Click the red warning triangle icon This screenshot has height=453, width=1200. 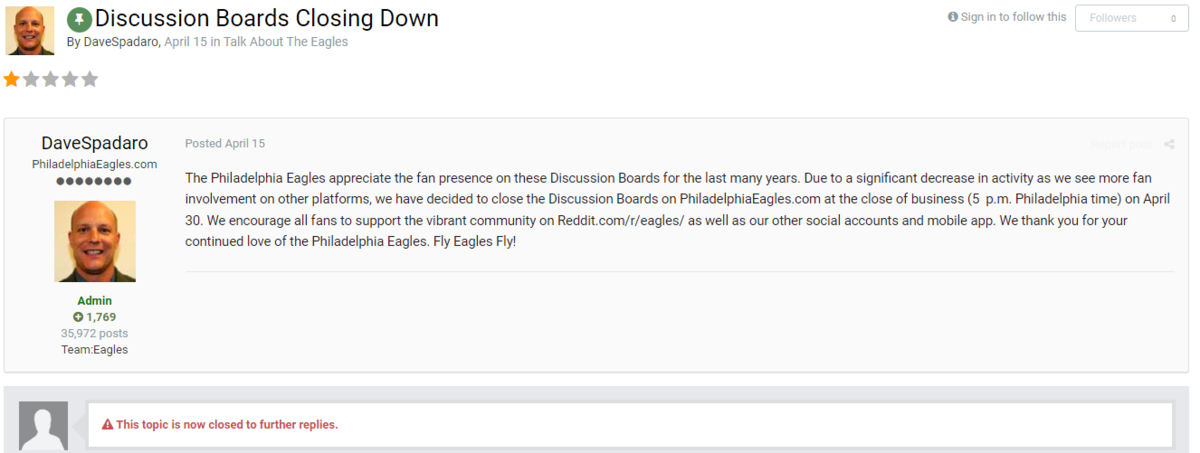click(x=107, y=425)
